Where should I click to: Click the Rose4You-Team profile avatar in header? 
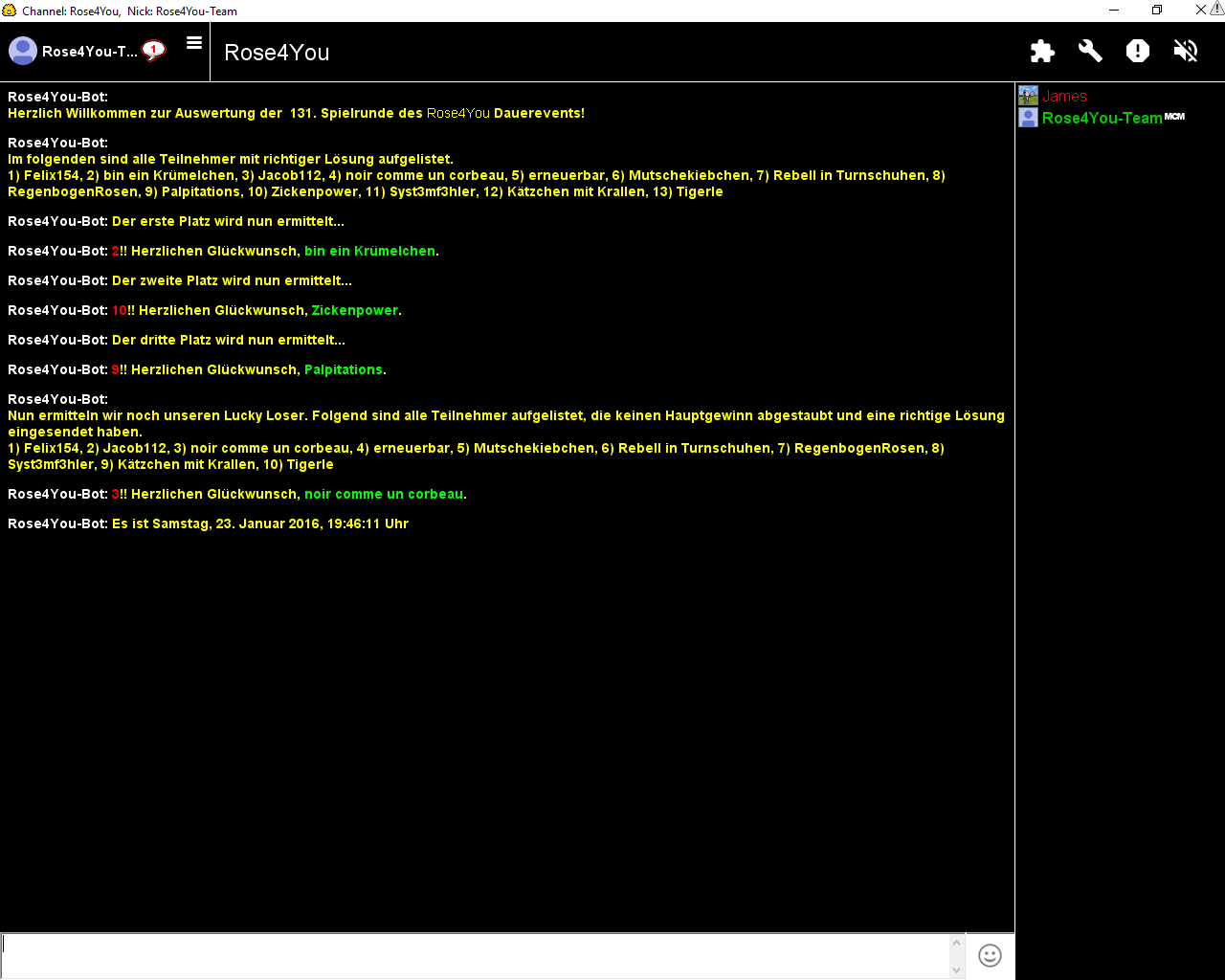click(x=23, y=51)
